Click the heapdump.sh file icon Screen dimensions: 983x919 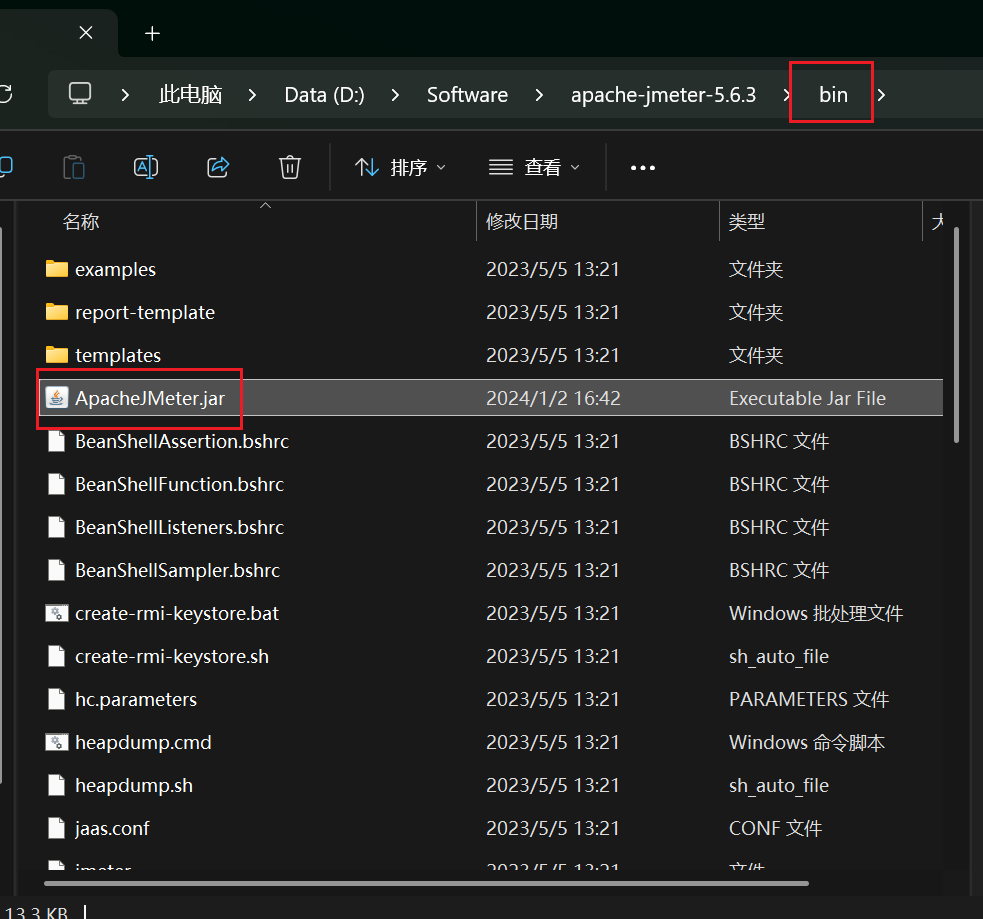[56, 785]
